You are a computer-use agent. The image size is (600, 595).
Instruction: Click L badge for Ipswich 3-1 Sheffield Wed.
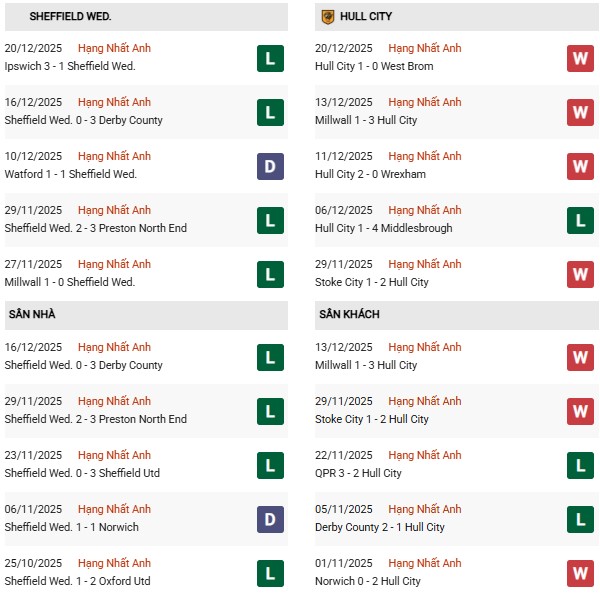coord(269,58)
